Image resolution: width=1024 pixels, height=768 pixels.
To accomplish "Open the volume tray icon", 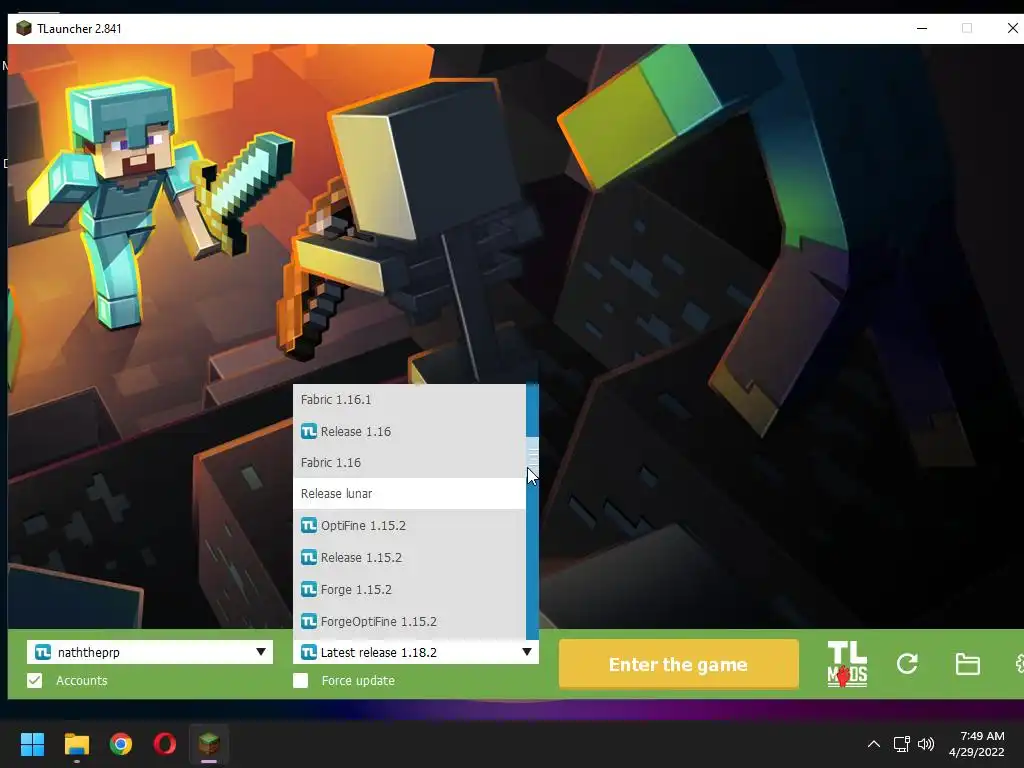I will click(926, 744).
